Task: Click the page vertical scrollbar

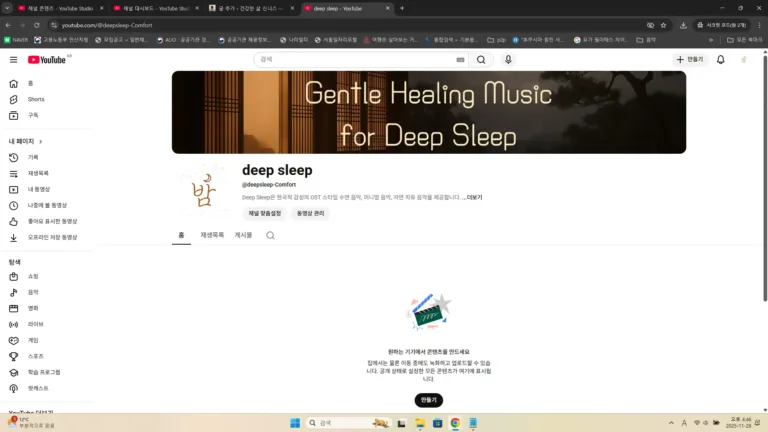Action: coord(765,176)
